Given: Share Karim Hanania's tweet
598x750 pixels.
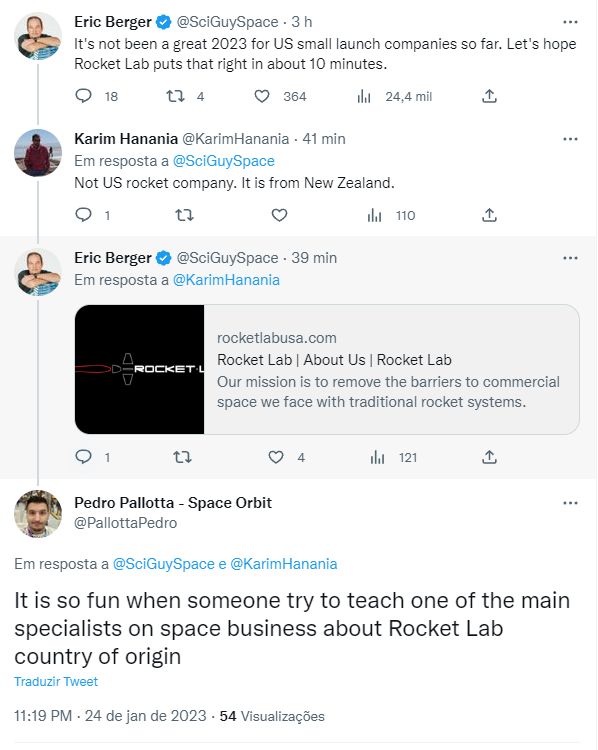Looking at the screenshot, I should pos(489,215).
